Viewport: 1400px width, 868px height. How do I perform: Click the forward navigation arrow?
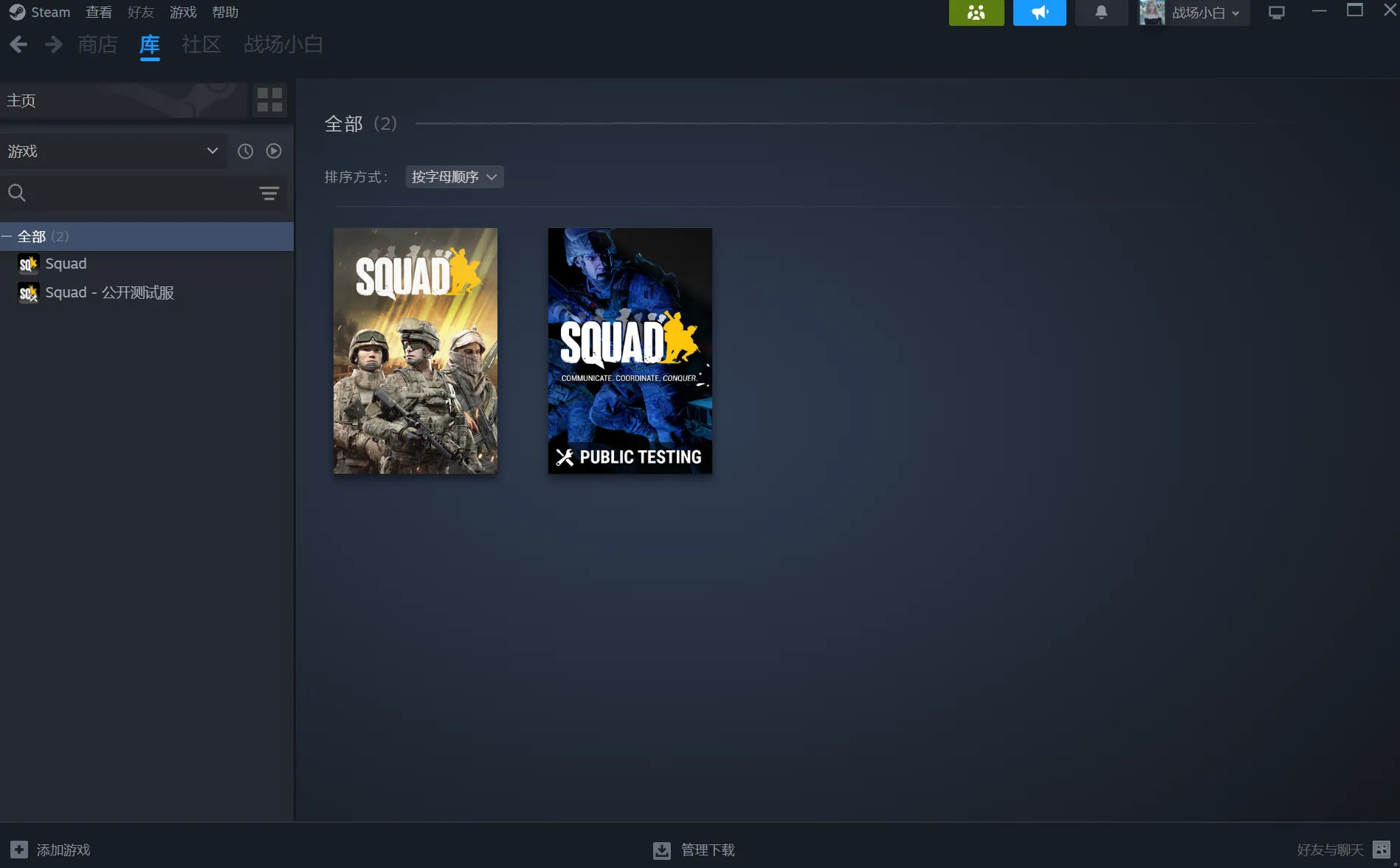(53, 45)
